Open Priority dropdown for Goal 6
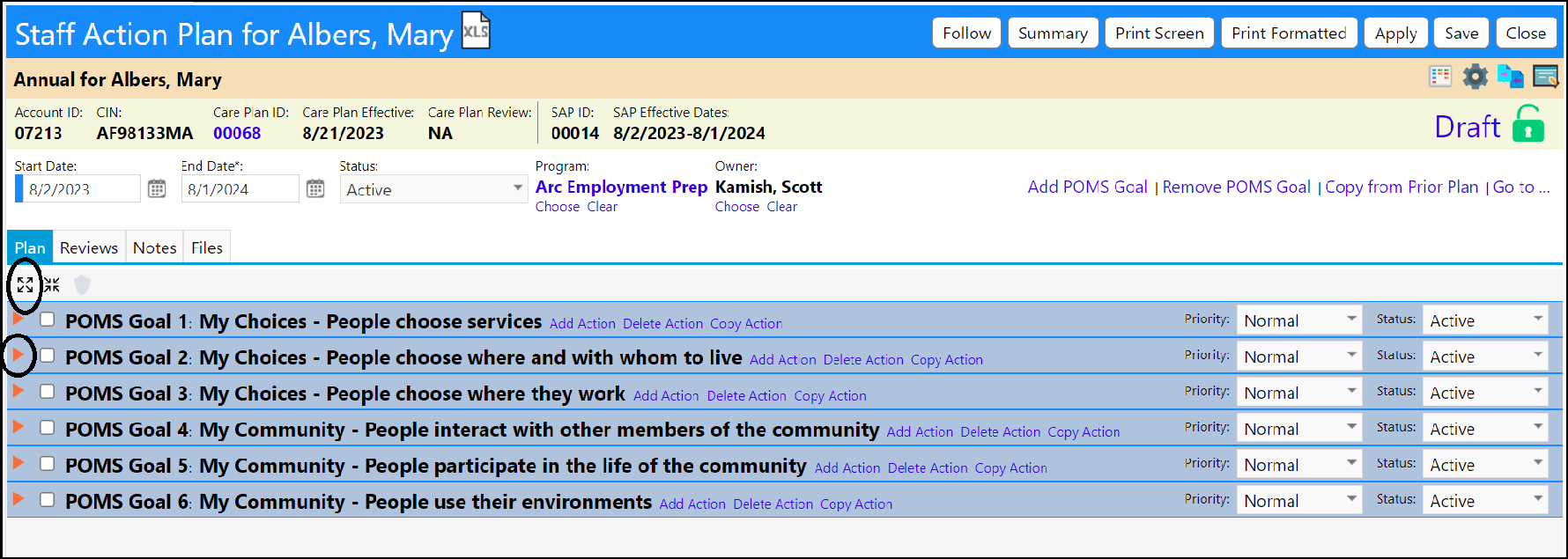The image size is (1568, 559). tap(1299, 501)
